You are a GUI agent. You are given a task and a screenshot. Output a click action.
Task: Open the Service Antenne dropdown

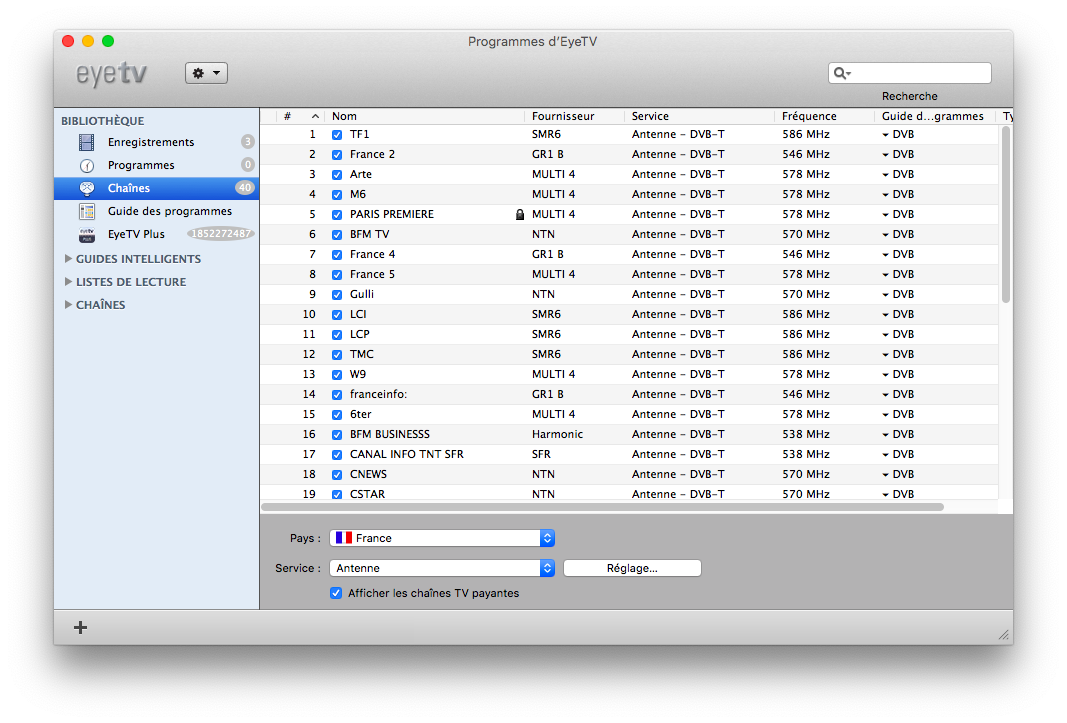pos(442,568)
